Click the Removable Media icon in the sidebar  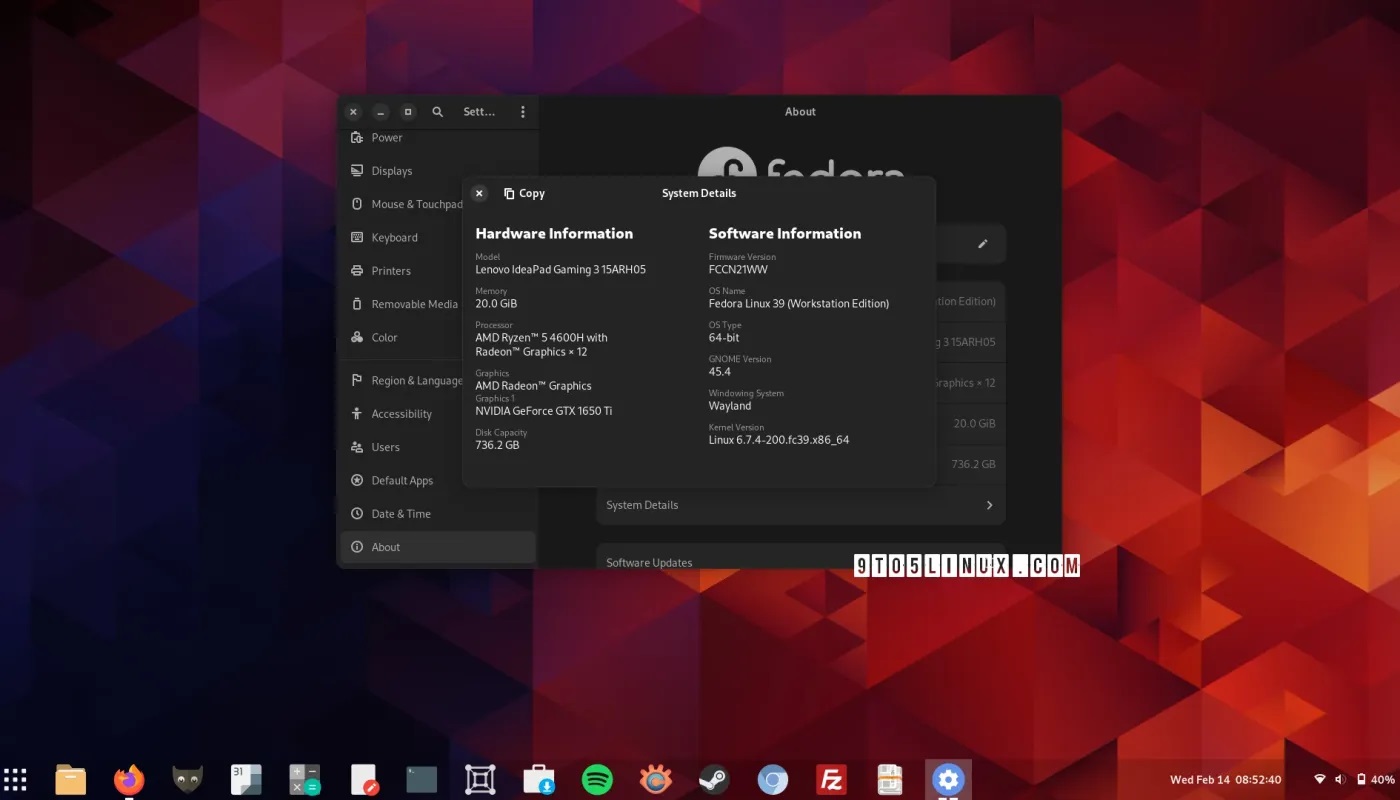(356, 303)
